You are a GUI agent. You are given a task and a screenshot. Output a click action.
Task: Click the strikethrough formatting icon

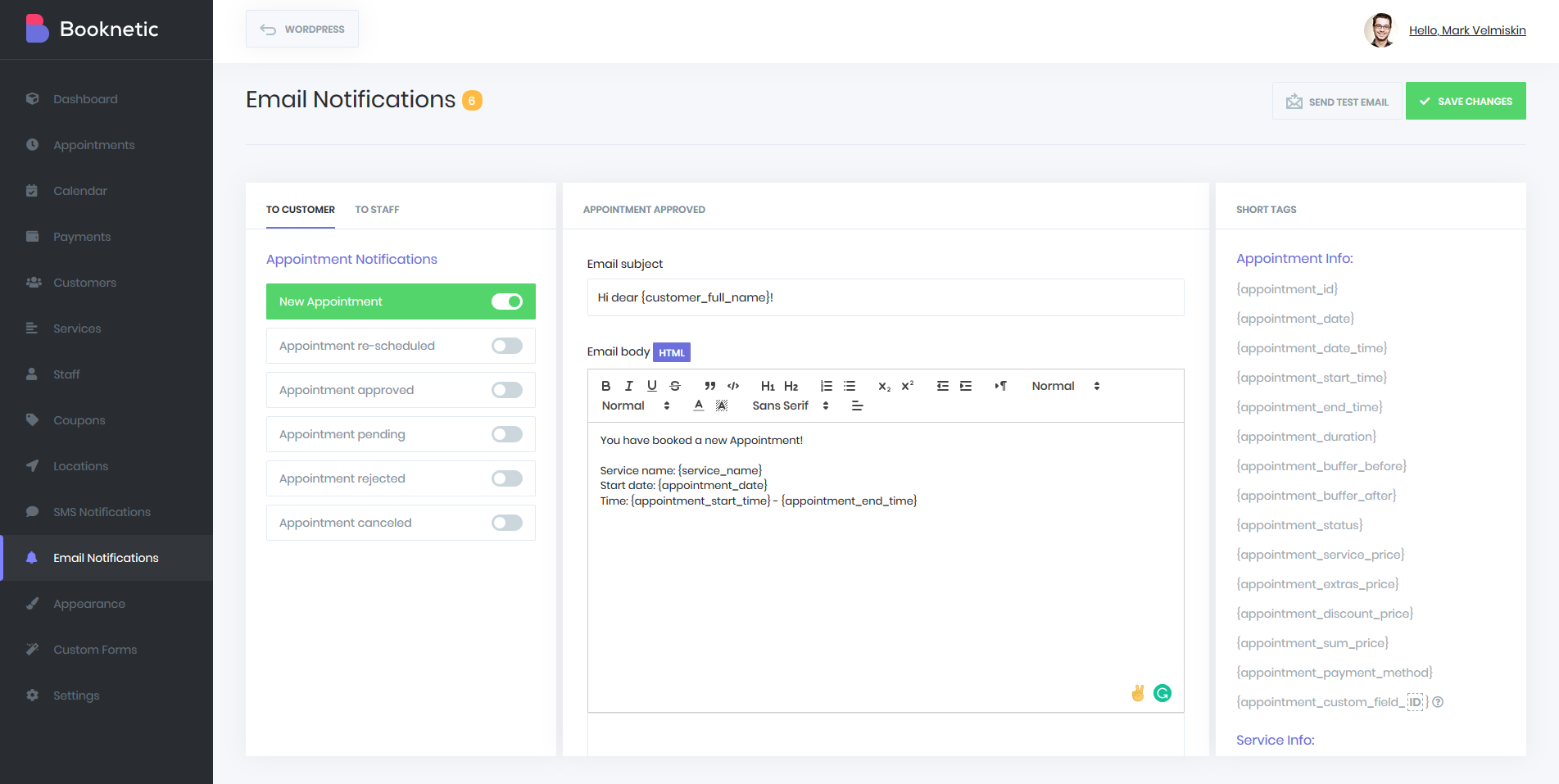[x=675, y=386]
